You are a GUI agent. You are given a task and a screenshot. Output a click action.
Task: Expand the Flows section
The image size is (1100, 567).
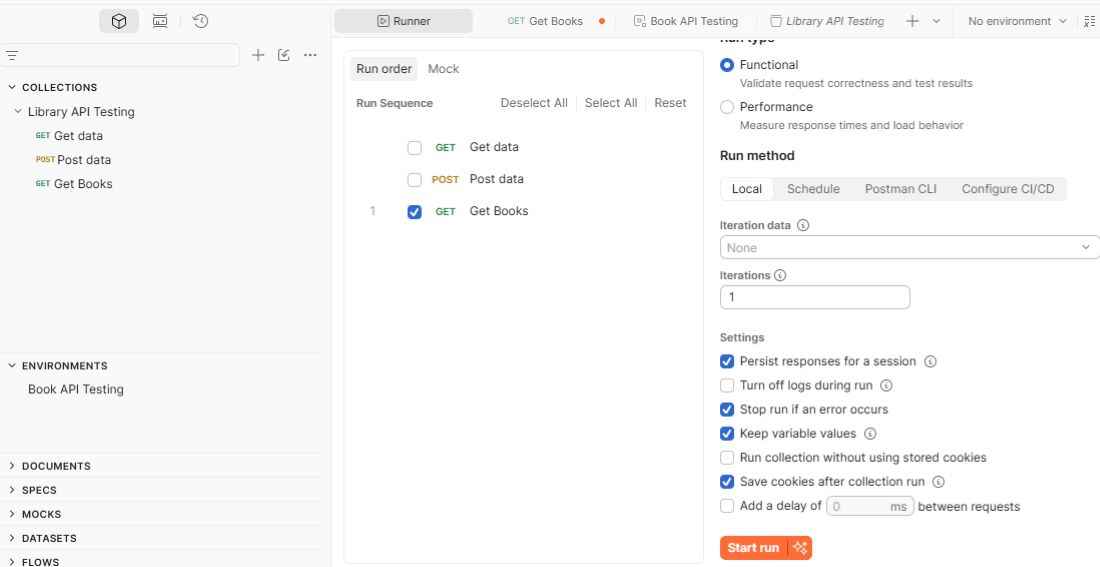click(12, 561)
